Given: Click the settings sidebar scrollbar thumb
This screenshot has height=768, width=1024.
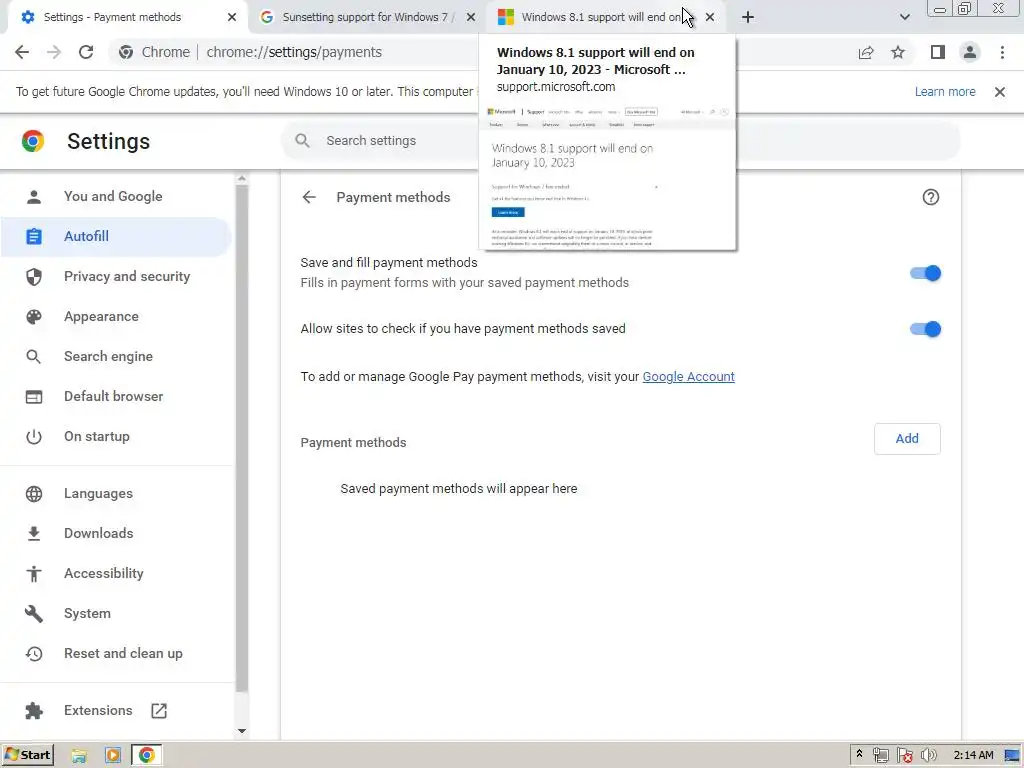Looking at the screenshot, I should [x=242, y=438].
